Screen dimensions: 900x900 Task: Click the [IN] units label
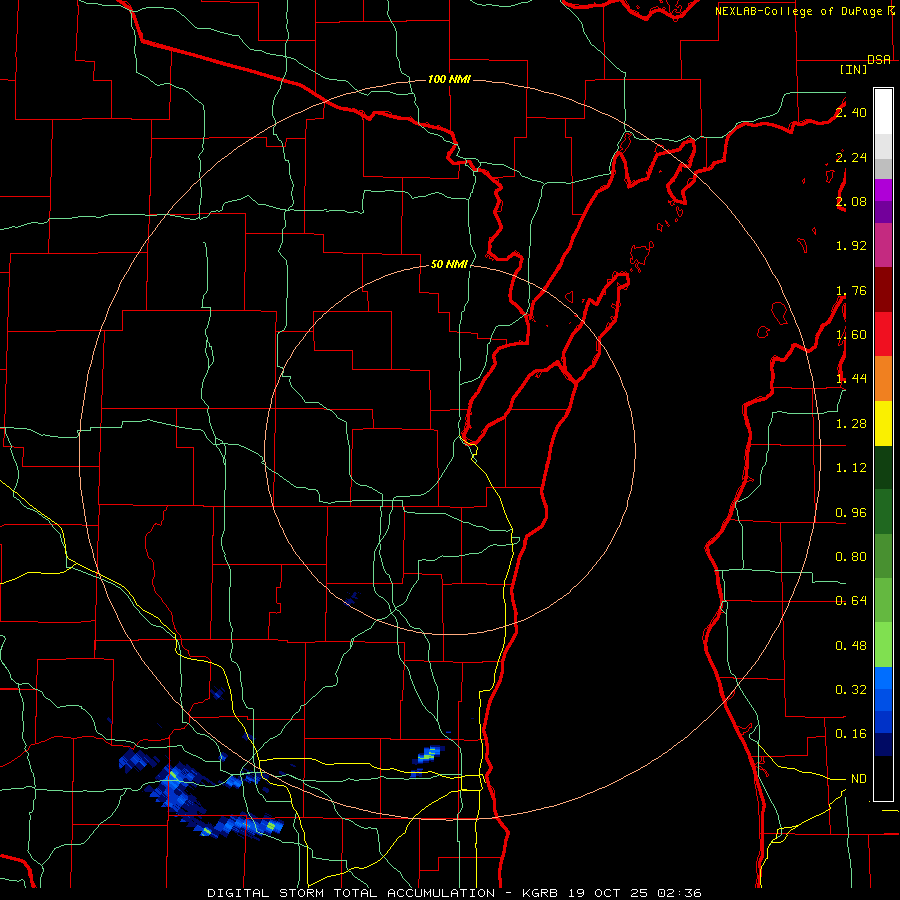854,69
